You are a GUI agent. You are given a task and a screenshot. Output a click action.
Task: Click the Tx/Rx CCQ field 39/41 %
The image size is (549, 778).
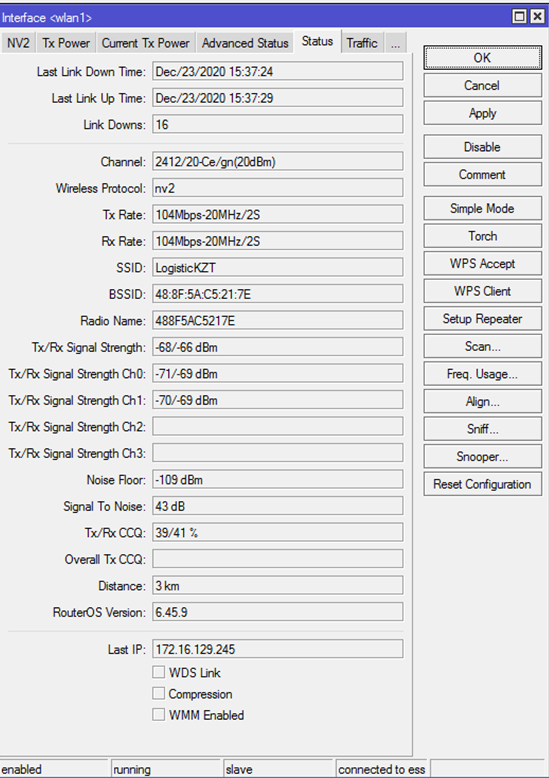(277, 533)
